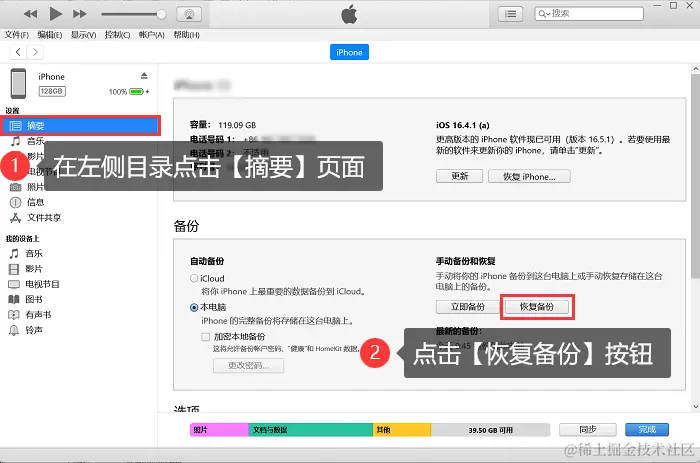Adjust the volume slider knob
The height and width of the screenshot is (463, 700).
(x=161, y=14)
